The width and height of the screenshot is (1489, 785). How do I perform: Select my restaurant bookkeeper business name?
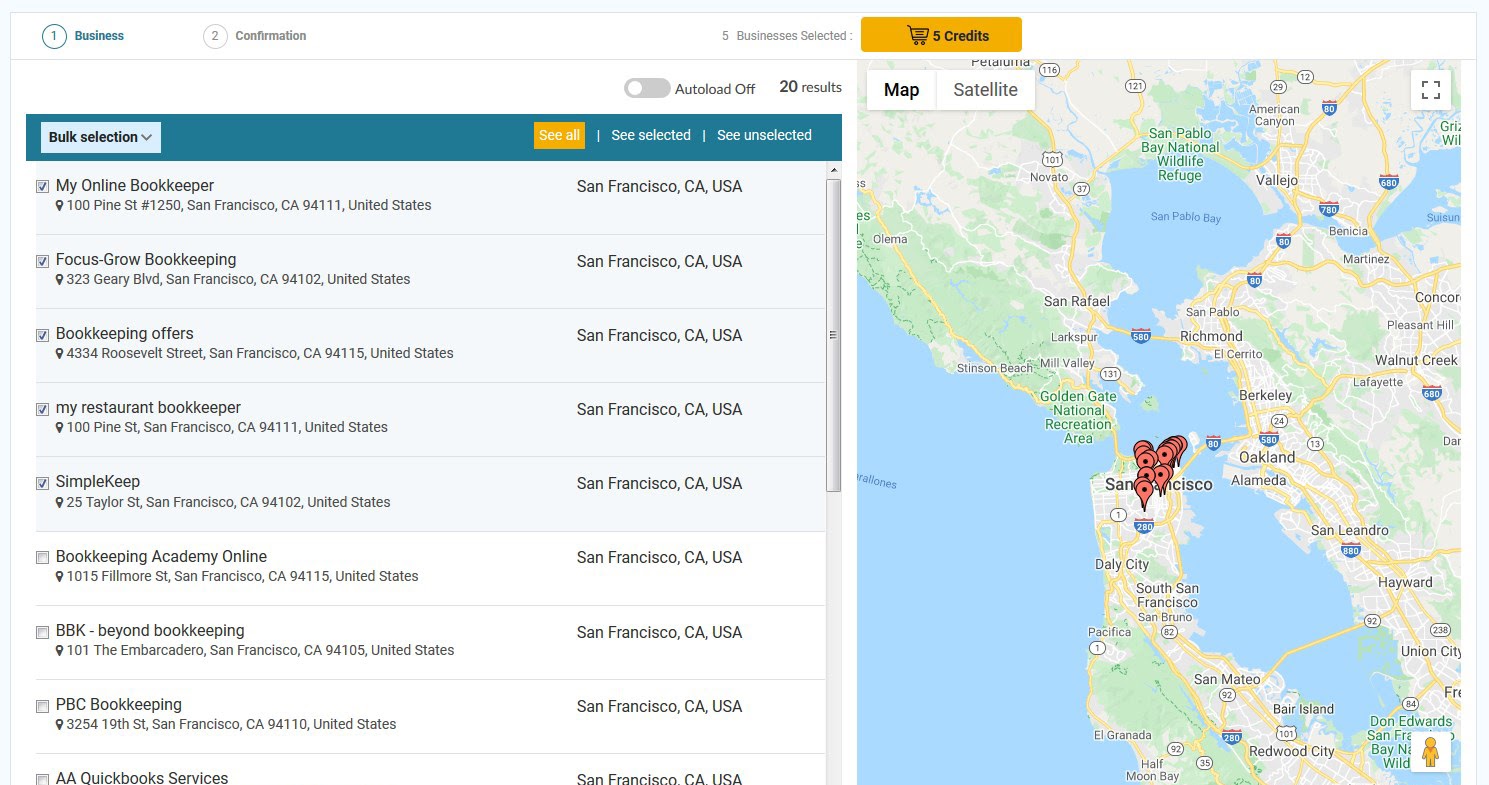tap(148, 408)
